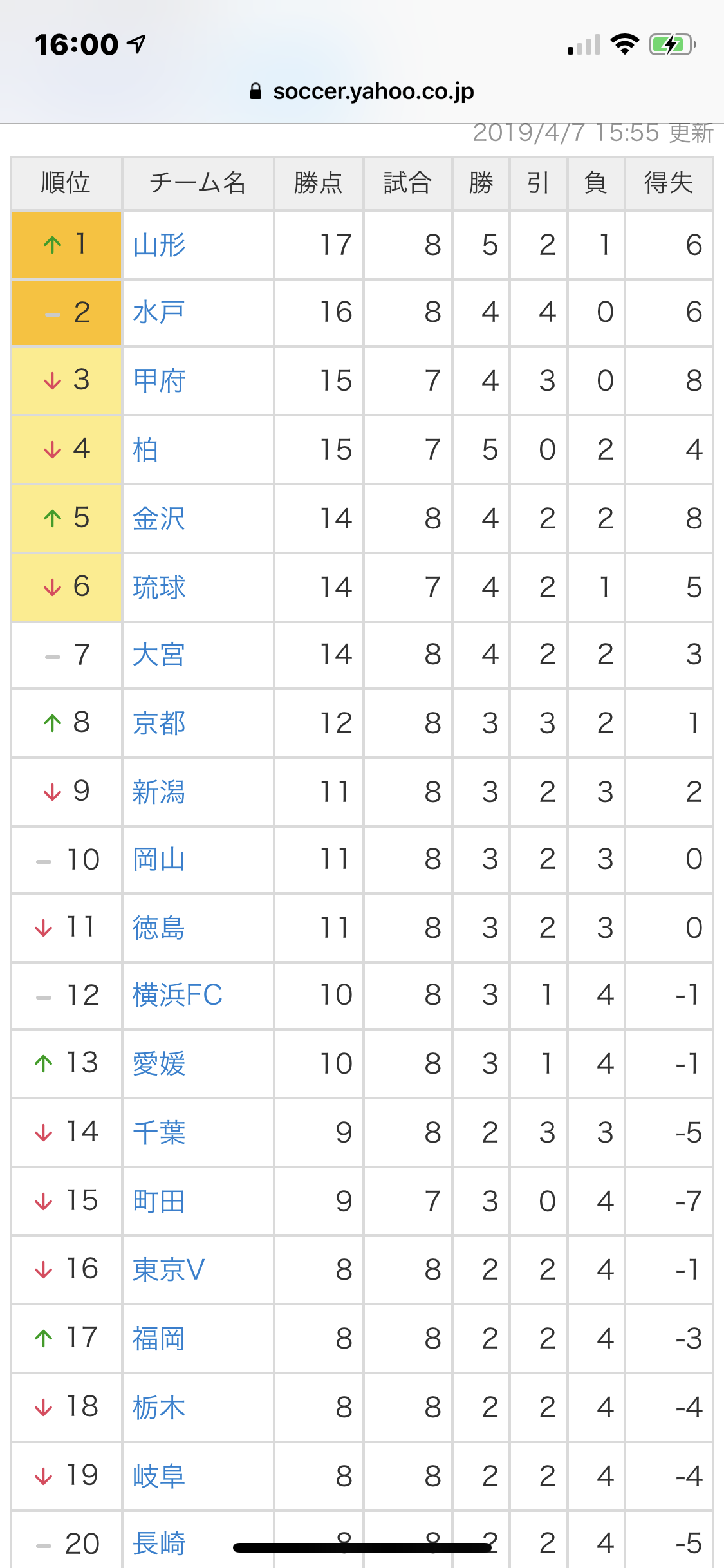This screenshot has width=724, height=1568.
Task: Tap the location arrow beside the clock
Action: 136,44
